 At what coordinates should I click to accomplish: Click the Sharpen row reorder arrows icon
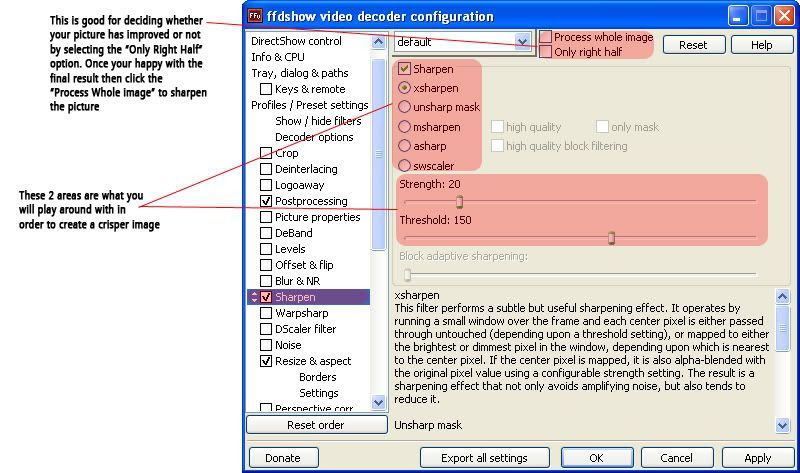(254, 297)
